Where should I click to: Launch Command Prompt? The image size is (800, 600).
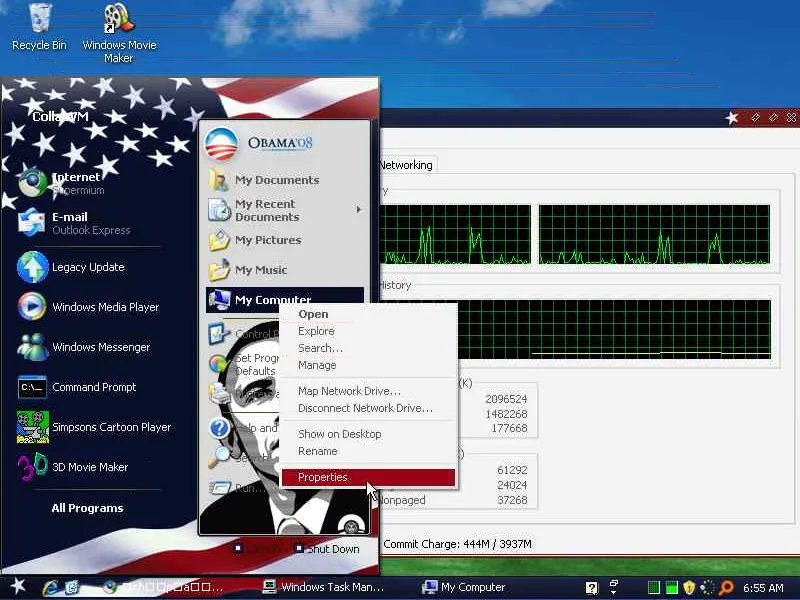(x=78, y=387)
